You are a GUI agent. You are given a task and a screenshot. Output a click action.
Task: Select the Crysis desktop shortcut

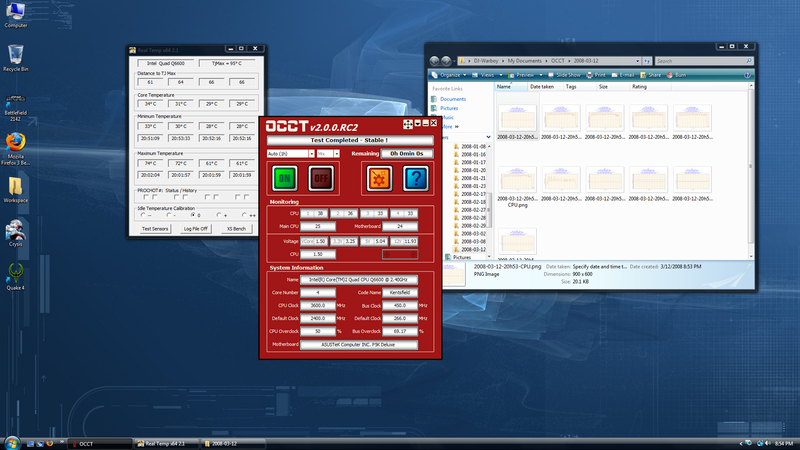tap(15, 231)
